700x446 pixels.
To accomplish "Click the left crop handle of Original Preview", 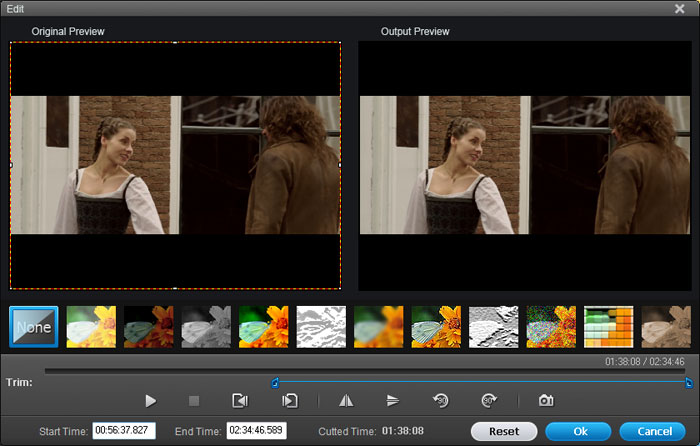I will pyautogui.click(x=11, y=165).
